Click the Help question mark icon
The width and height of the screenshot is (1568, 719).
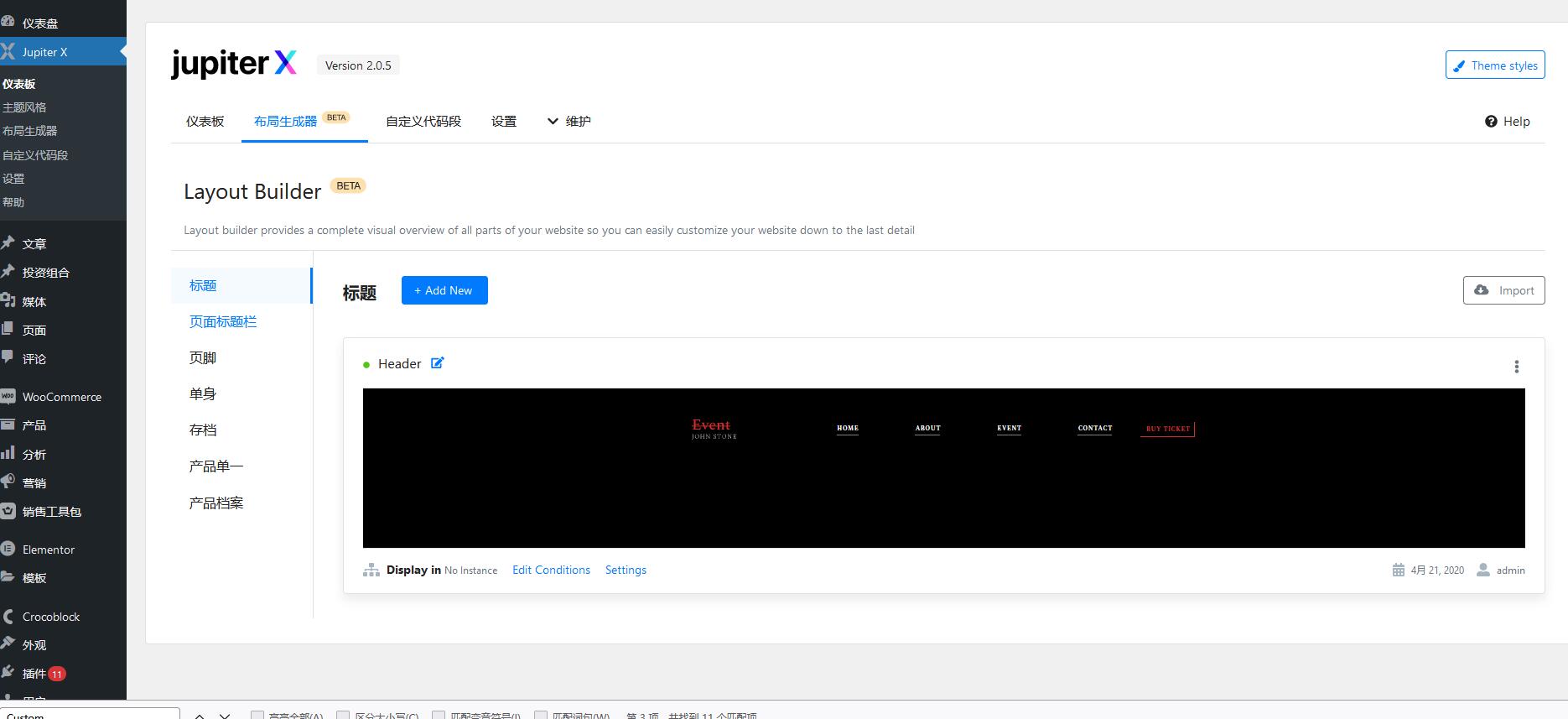click(1491, 122)
